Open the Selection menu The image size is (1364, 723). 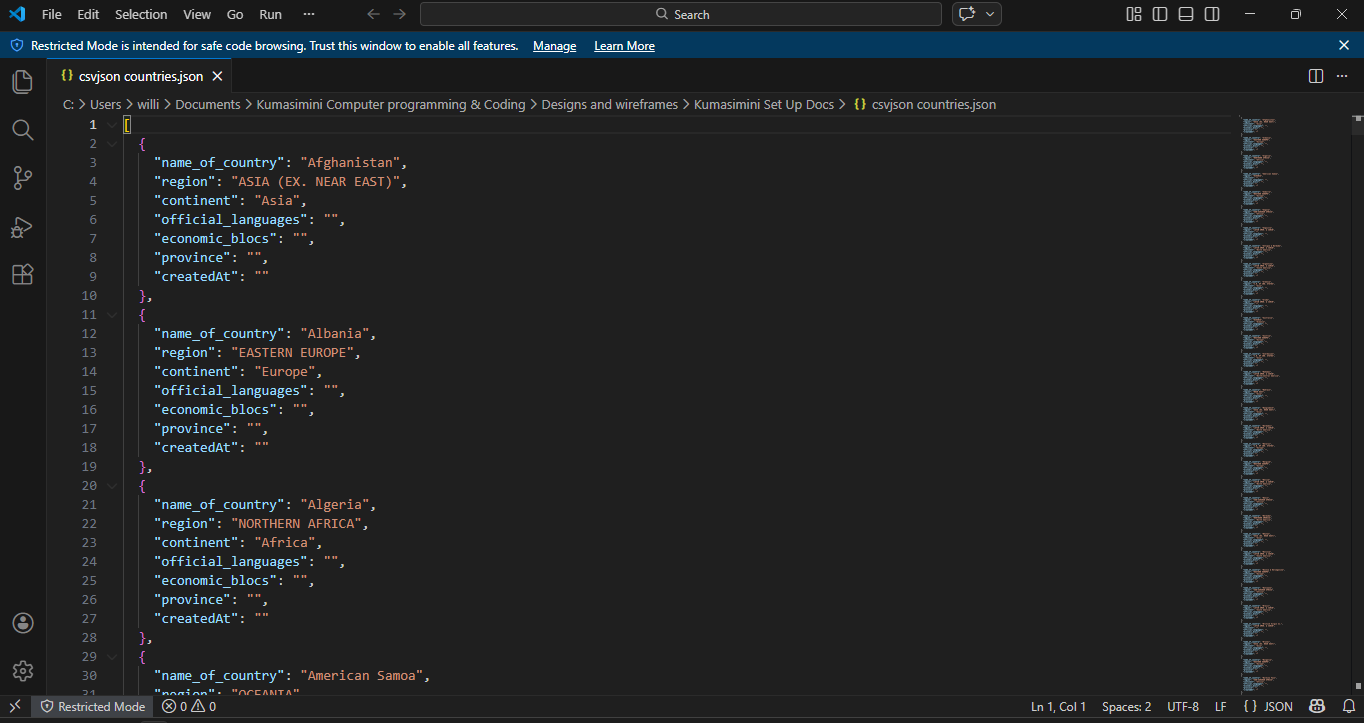pyautogui.click(x=141, y=14)
